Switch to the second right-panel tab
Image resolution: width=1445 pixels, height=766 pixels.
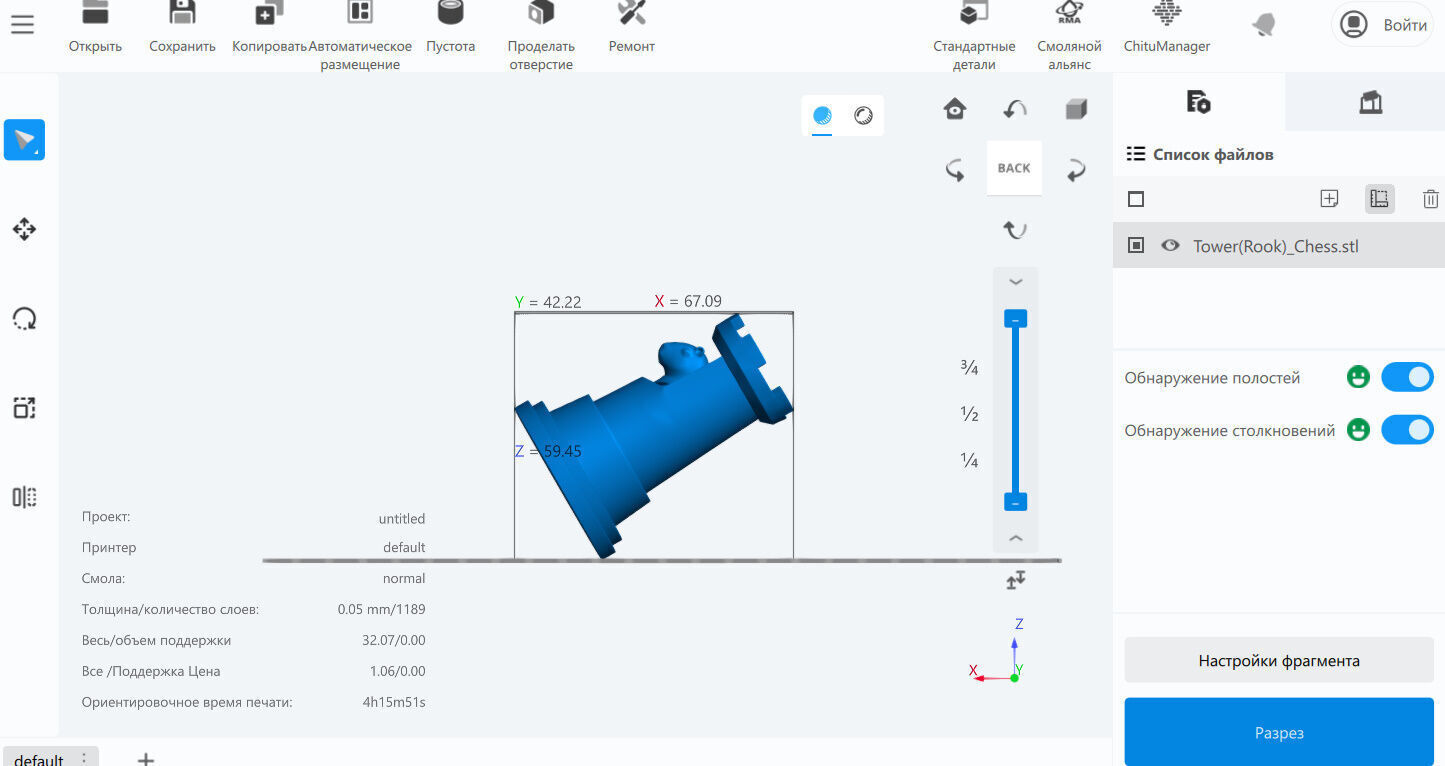(1370, 102)
